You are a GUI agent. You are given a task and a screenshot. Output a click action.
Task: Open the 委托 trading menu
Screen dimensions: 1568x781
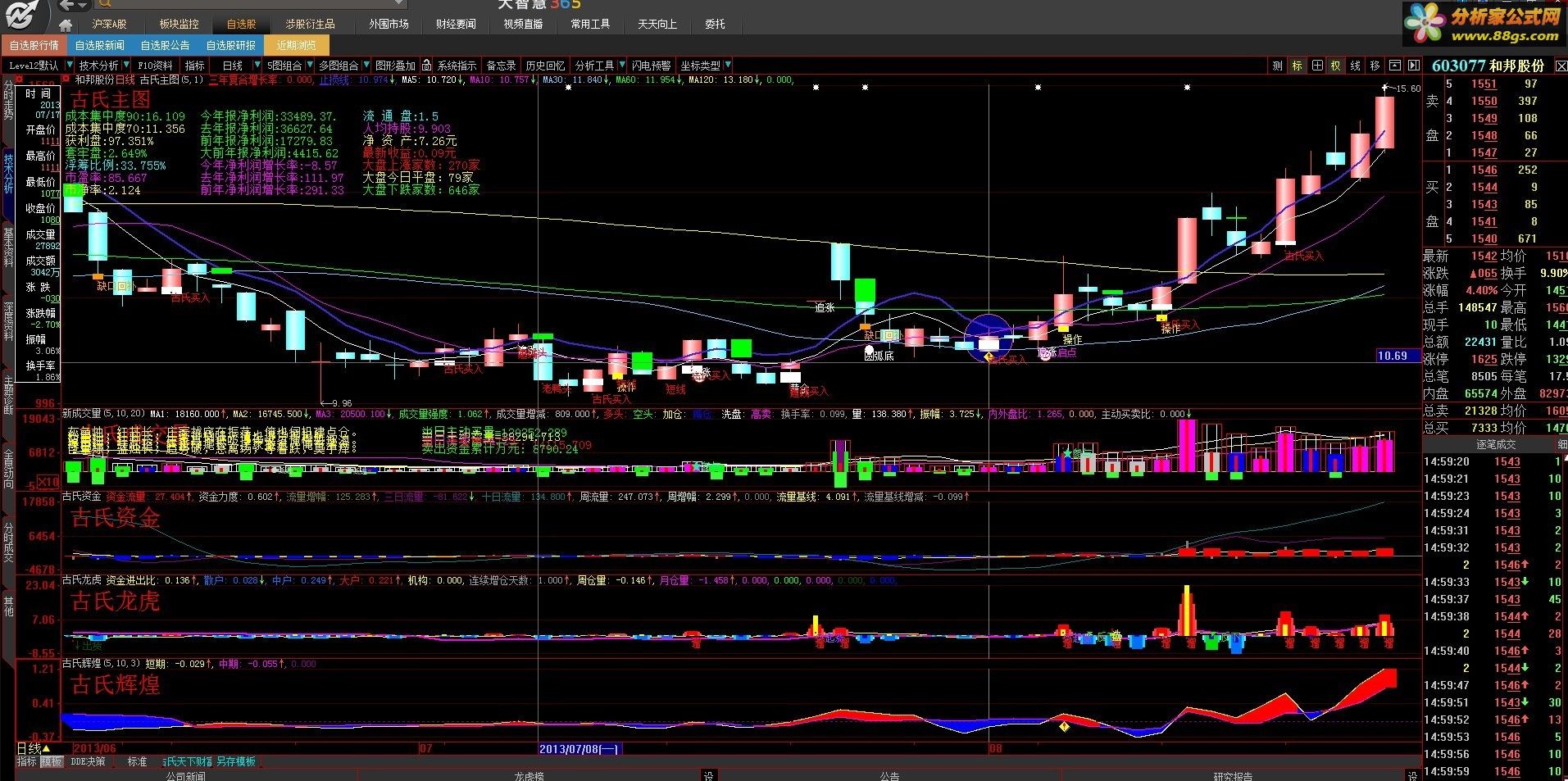pyautogui.click(x=715, y=25)
